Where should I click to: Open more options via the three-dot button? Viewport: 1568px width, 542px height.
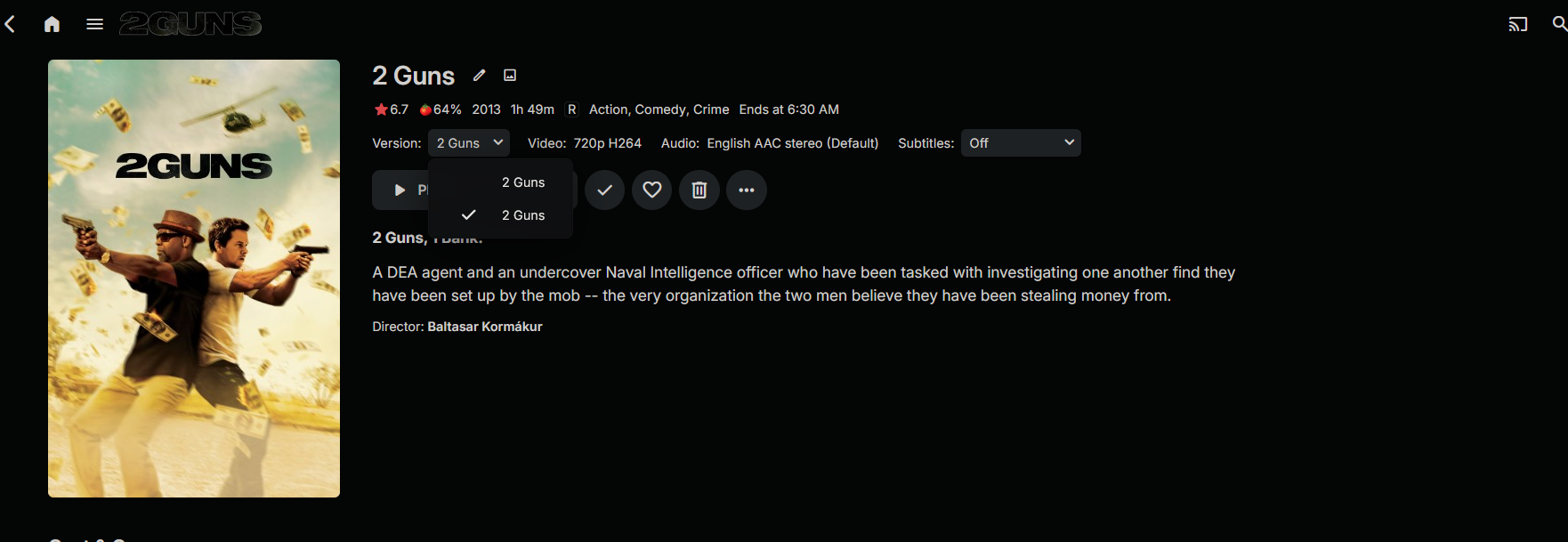pyautogui.click(x=747, y=190)
